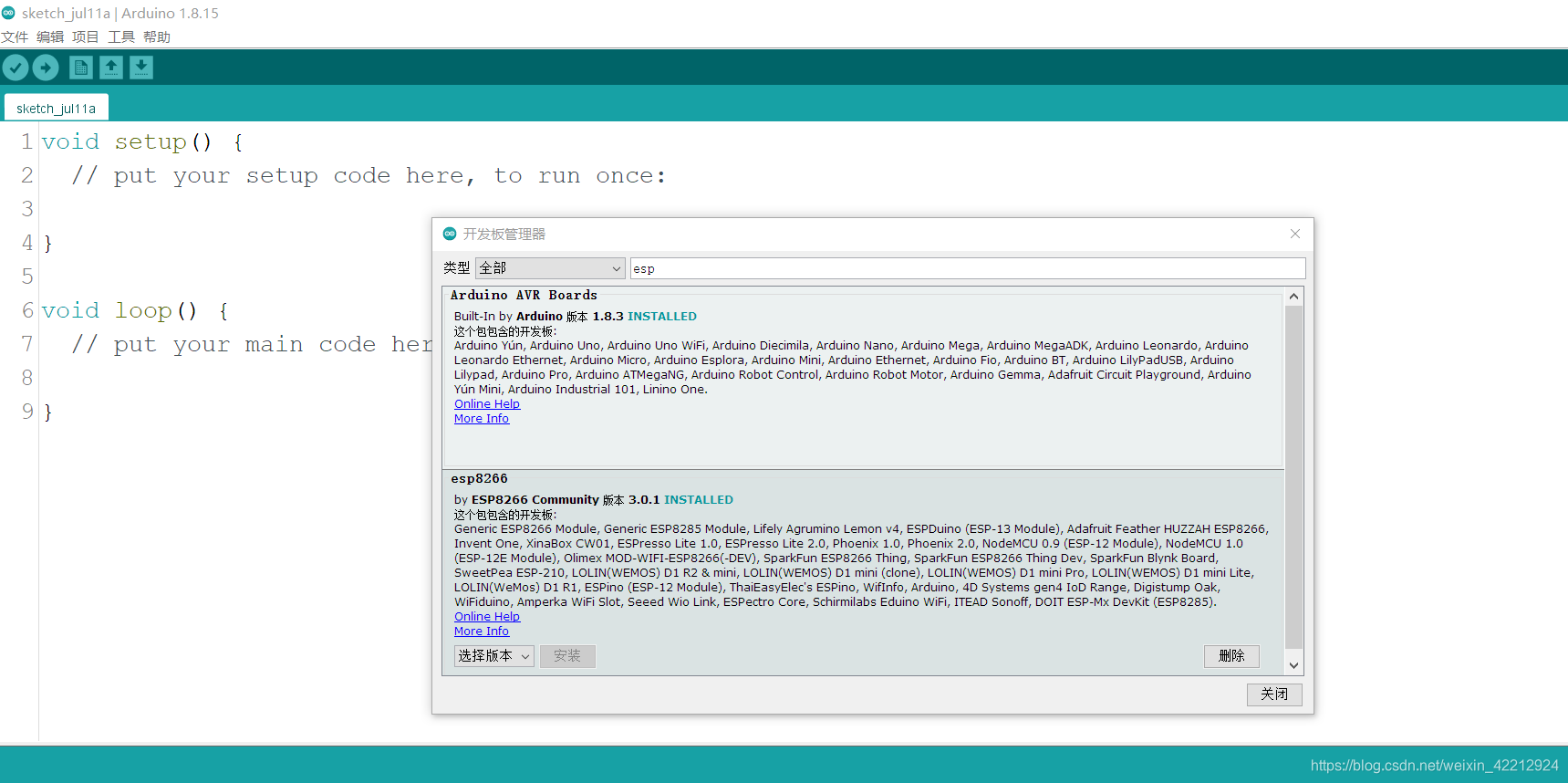Viewport: 1568px width, 783px height.
Task: Open the 项目 menu
Action: pyautogui.click(x=86, y=37)
